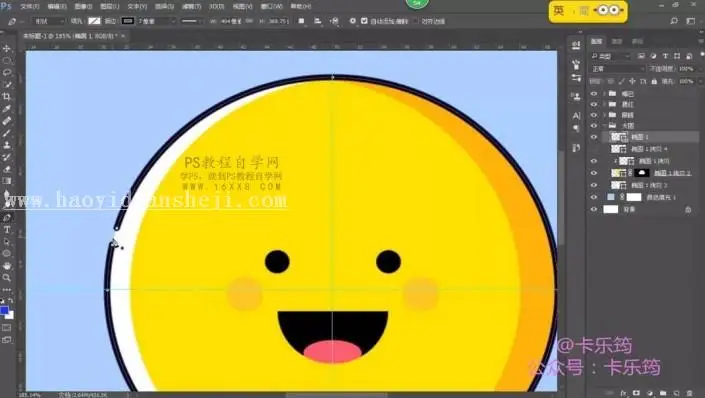Select the Lasso tool
The height and width of the screenshot is (398, 705).
(7, 72)
